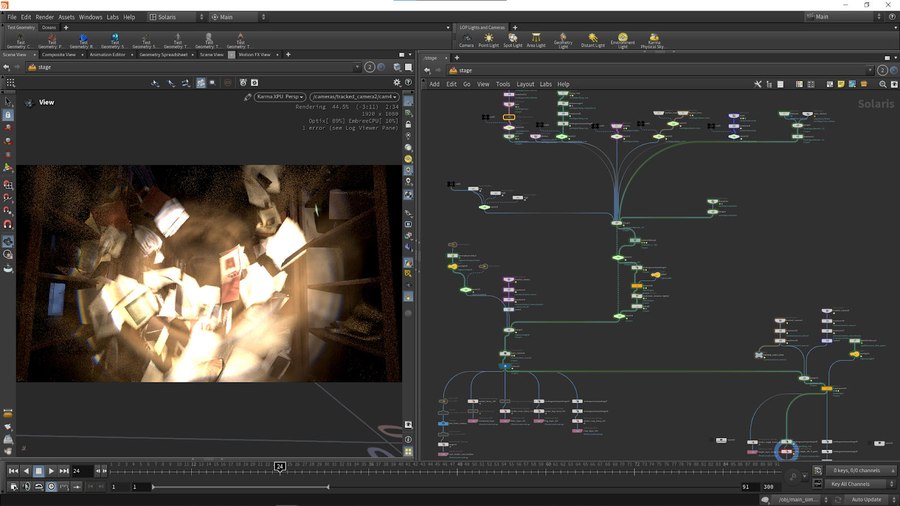Image resolution: width=900 pixels, height=506 pixels.
Task: Click the Spot Light shelf tool
Action: [x=512, y=40]
